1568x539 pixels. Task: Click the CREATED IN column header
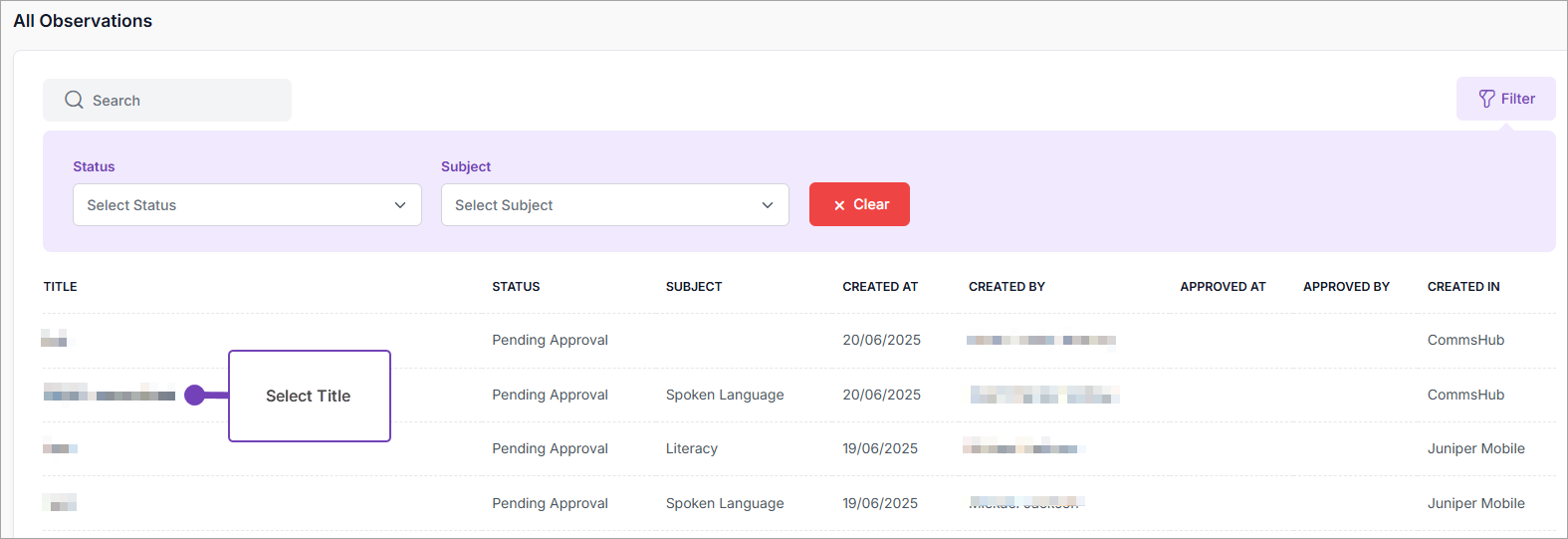click(1462, 287)
